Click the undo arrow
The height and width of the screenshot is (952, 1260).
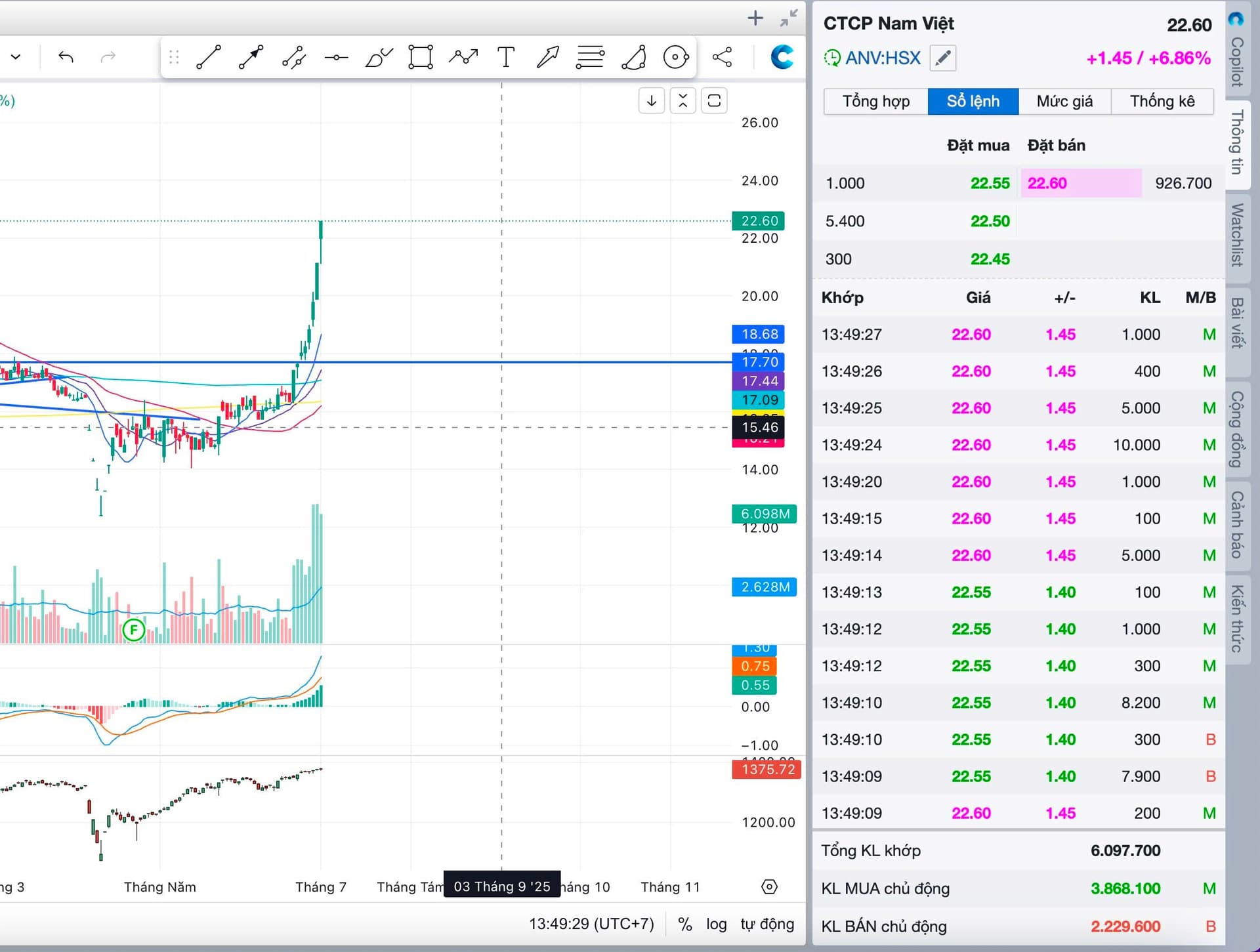tap(66, 57)
